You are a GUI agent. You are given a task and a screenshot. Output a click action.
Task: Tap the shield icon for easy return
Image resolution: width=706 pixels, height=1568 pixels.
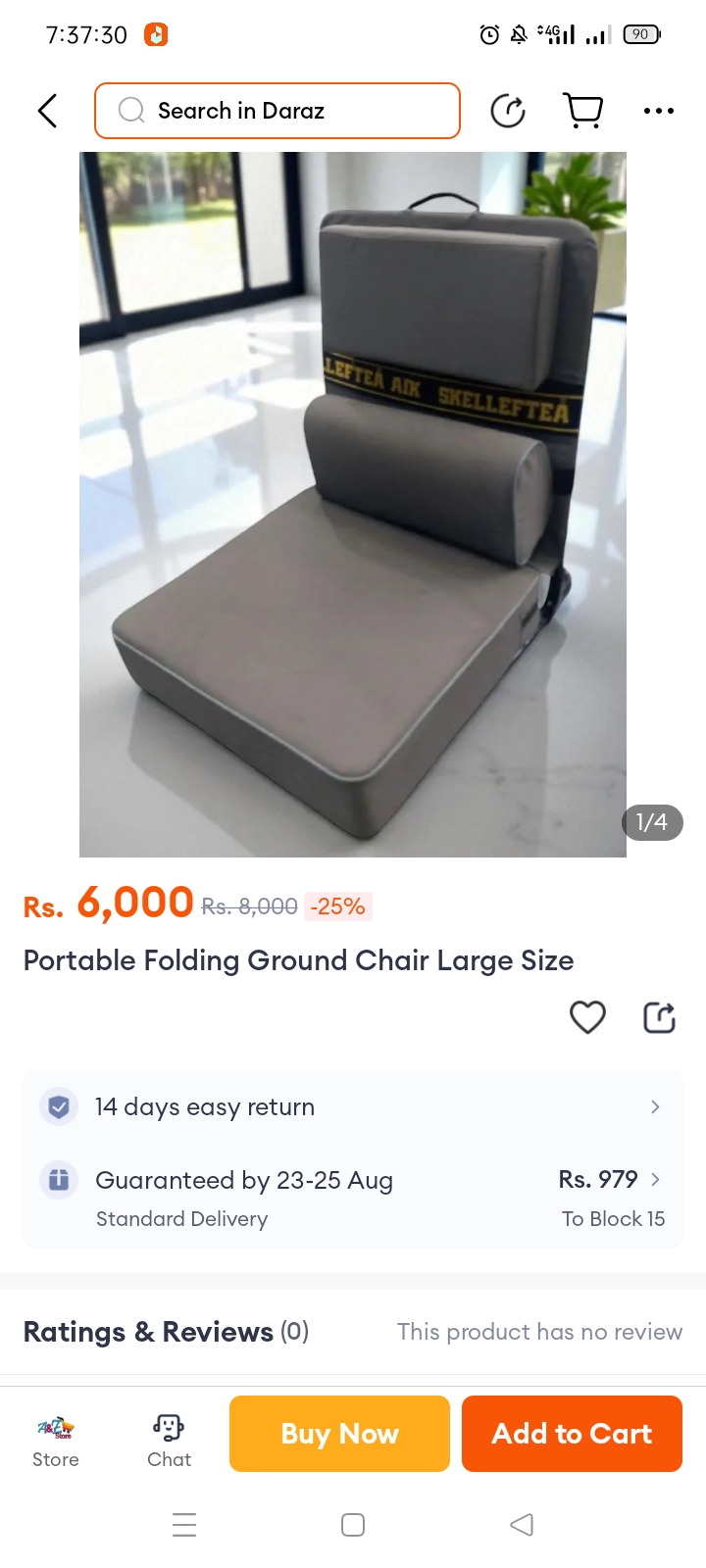(x=59, y=1106)
